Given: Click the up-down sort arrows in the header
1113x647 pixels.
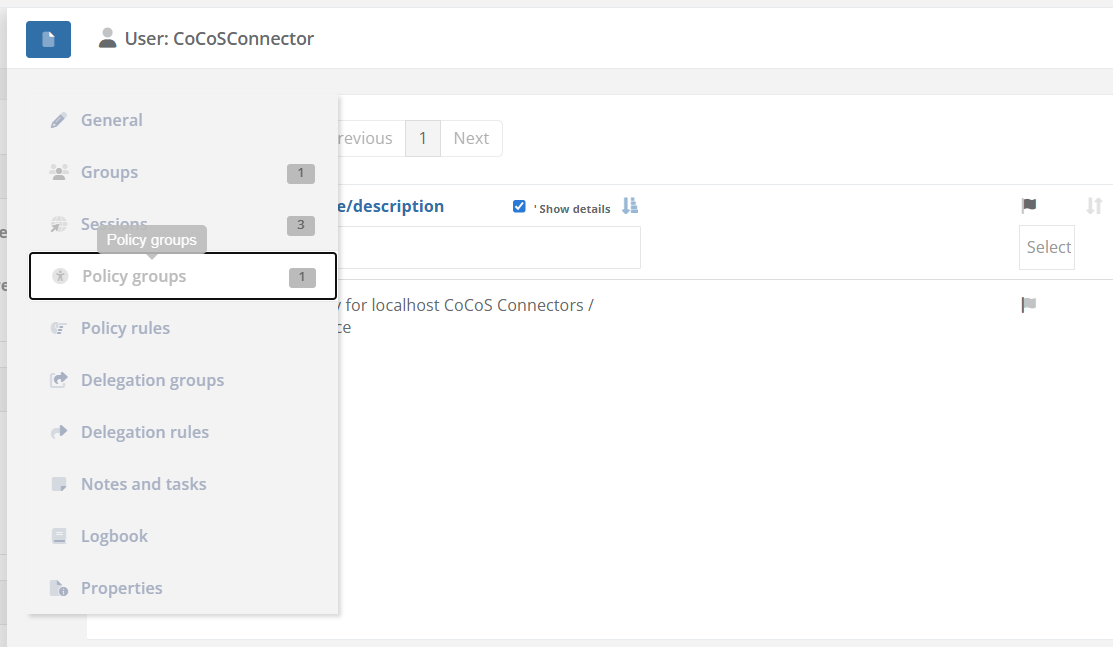Looking at the screenshot, I should click(1094, 206).
